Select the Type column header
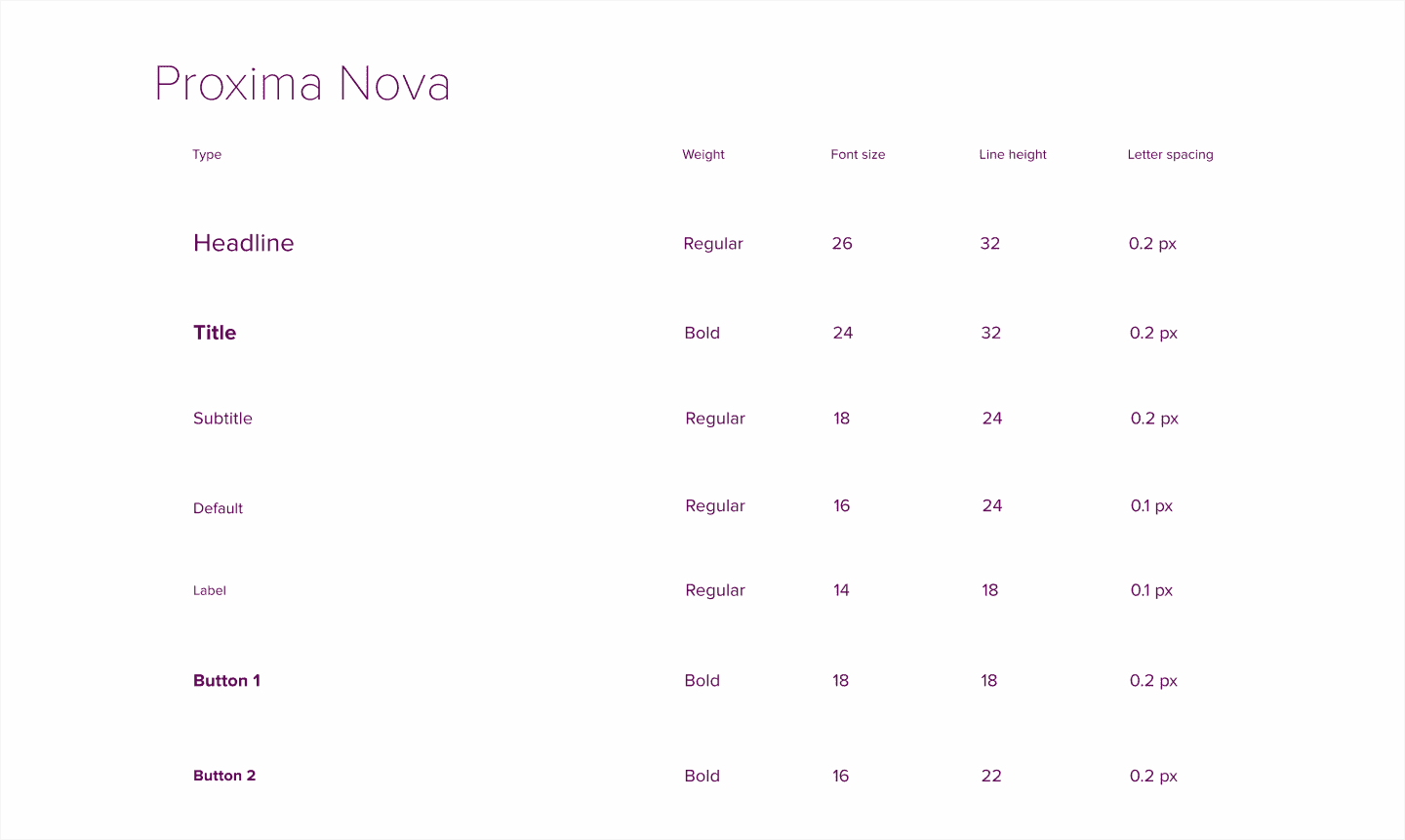This screenshot has height=840, width=1405. click(207, 154)
